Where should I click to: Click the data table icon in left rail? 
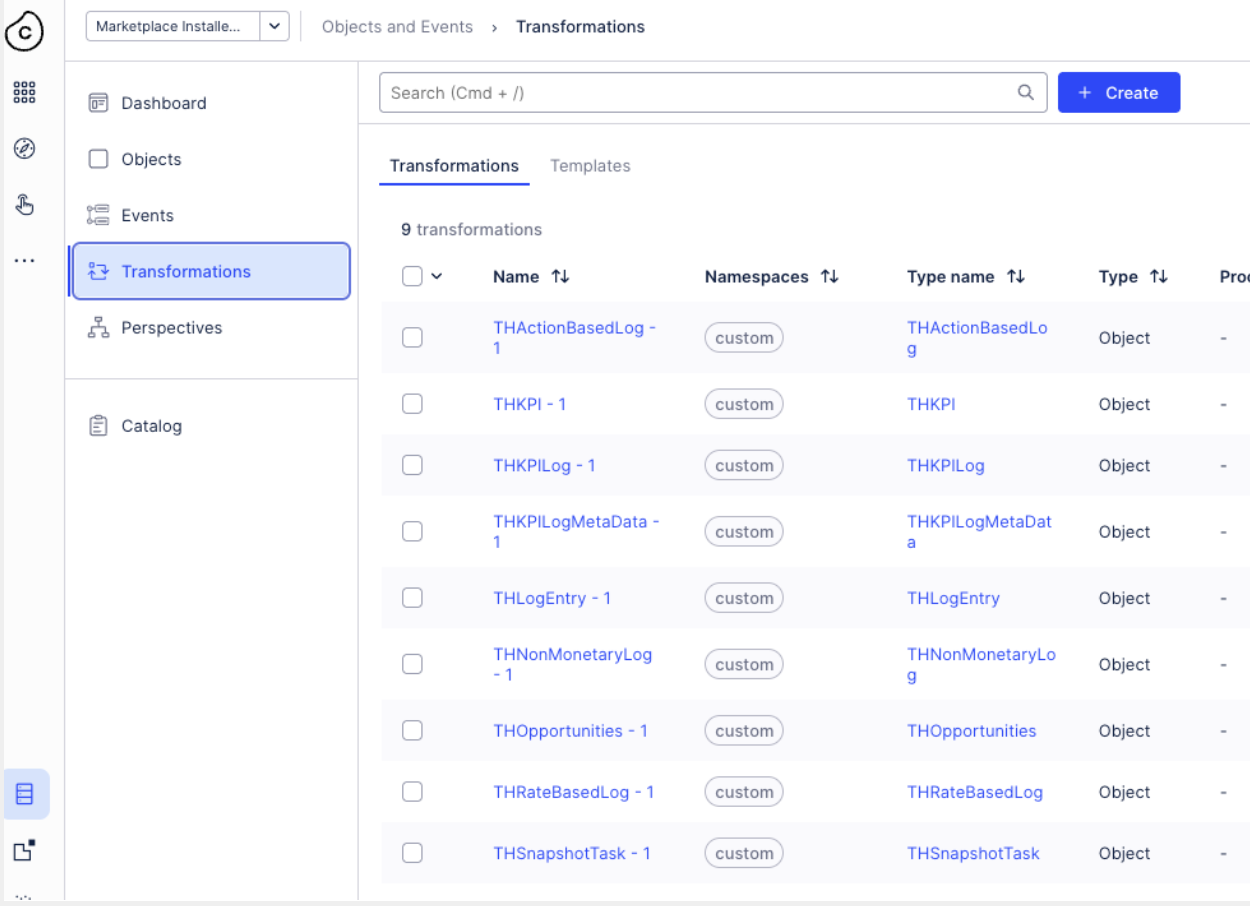pos(25,794)
